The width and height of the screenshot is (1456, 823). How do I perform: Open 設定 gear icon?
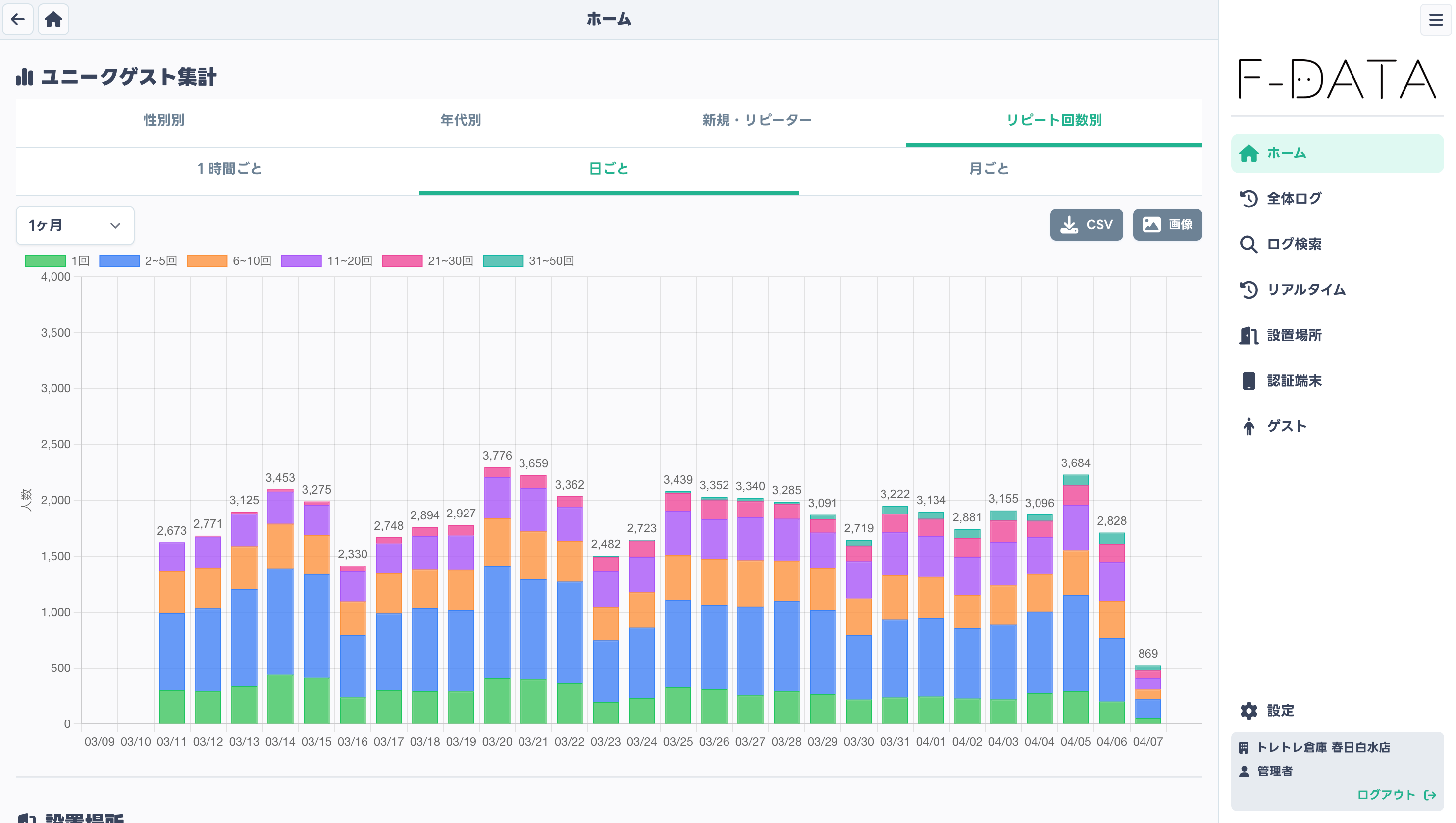point(1248,711)
